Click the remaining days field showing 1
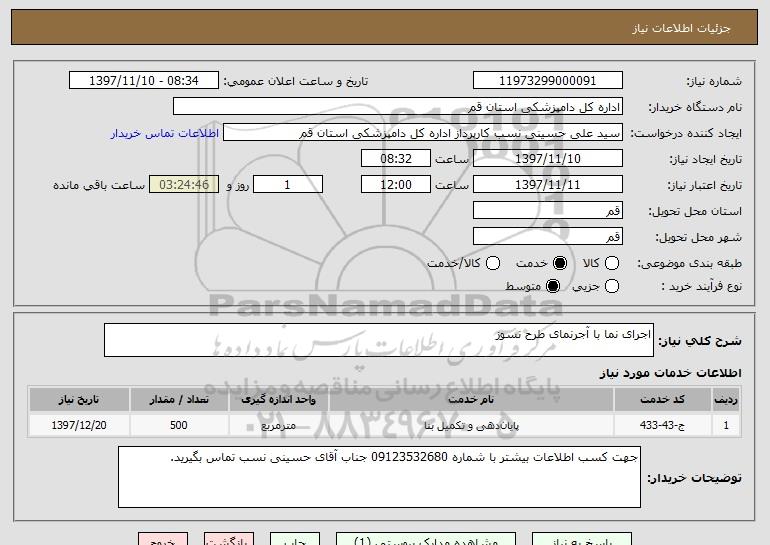The width and height of the screenshot is (770, 545). tap(288, 185)
